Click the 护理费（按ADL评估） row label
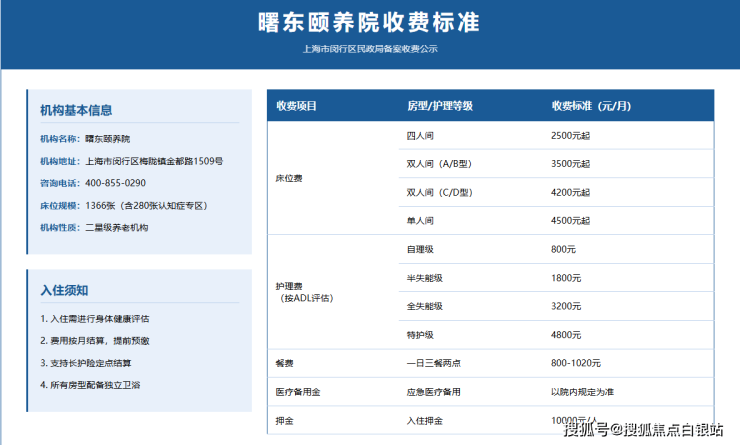 pyautogui.click(x=304, y=292)
